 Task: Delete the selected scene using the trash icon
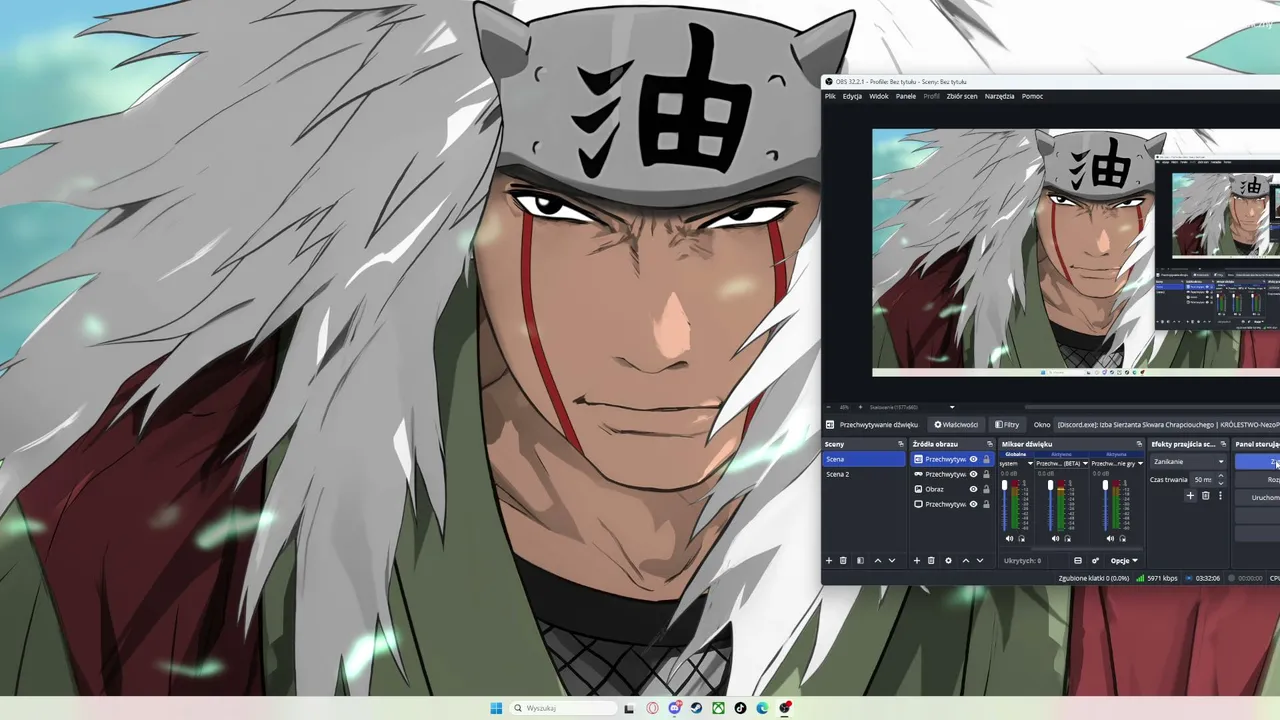point(843,561)
